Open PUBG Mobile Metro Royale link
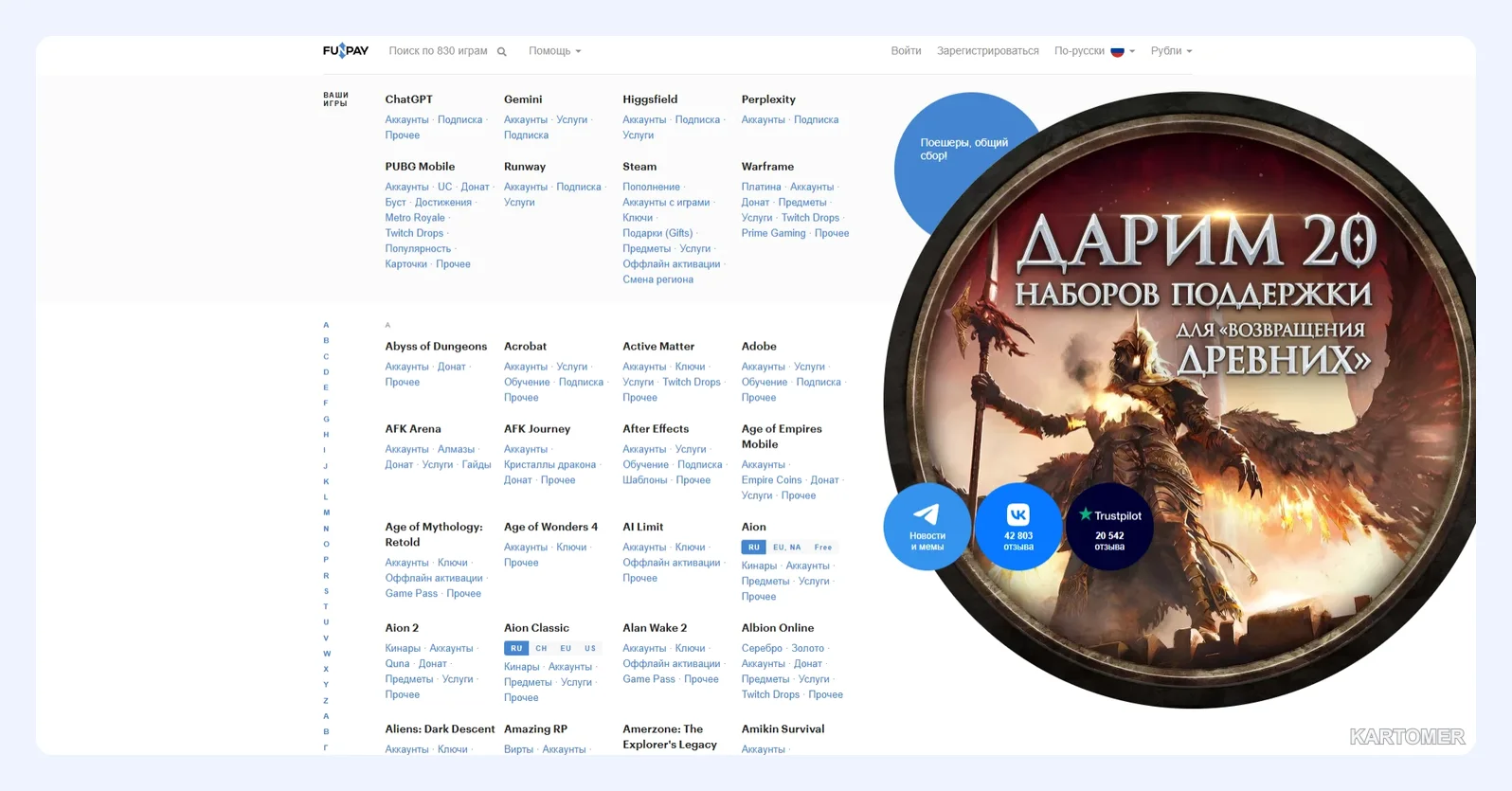Image resolution: width=1512 pixels, height=791 pixels. click(415, 218)
